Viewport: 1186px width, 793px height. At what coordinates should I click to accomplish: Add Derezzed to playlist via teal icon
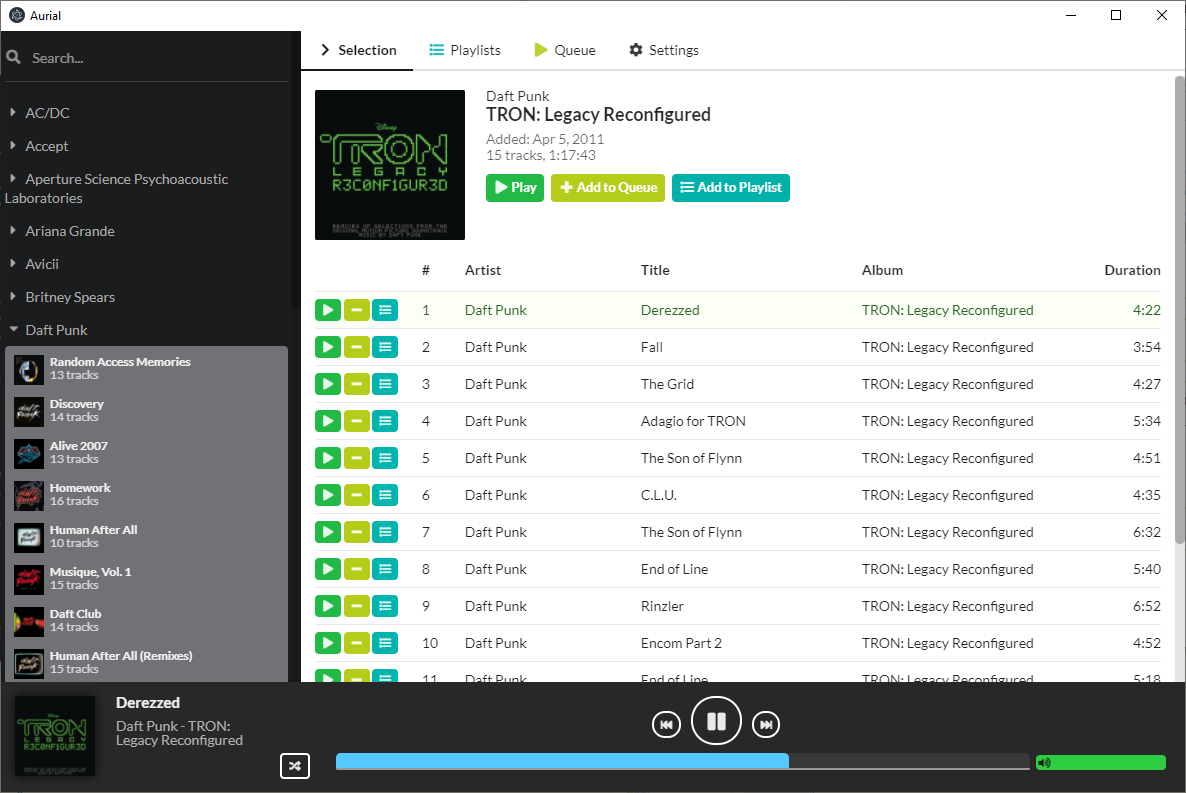tap(385, 310)
